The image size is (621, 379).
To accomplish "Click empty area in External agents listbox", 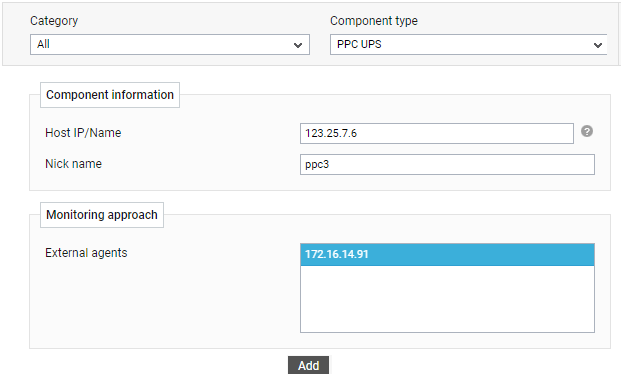I will coord(447,299).
